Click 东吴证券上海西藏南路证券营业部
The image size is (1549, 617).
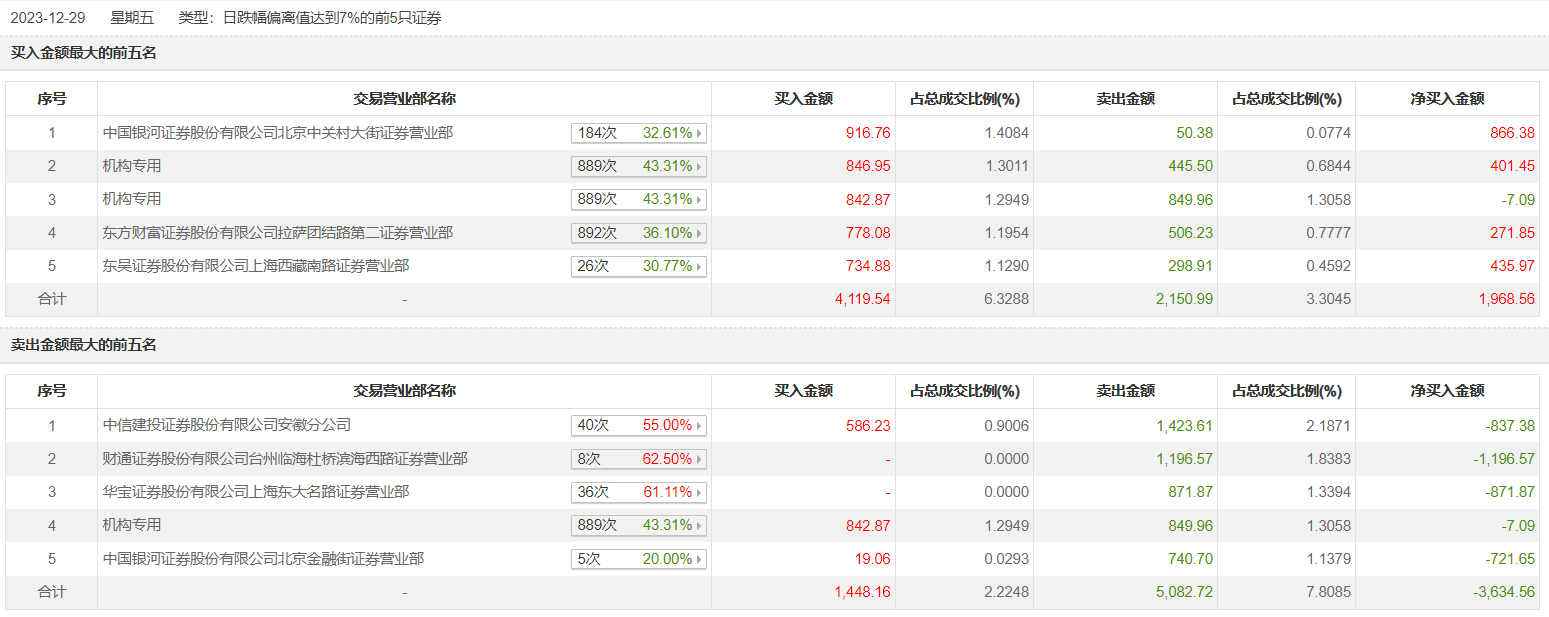pyautogui.click(x=256, y=266)
